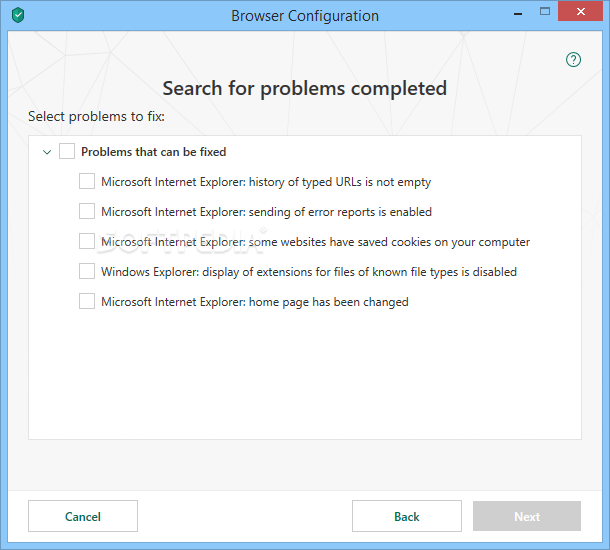This screenshot has height=550, width=610.
Task: Click the Cancel button
Action: point(83,516)
